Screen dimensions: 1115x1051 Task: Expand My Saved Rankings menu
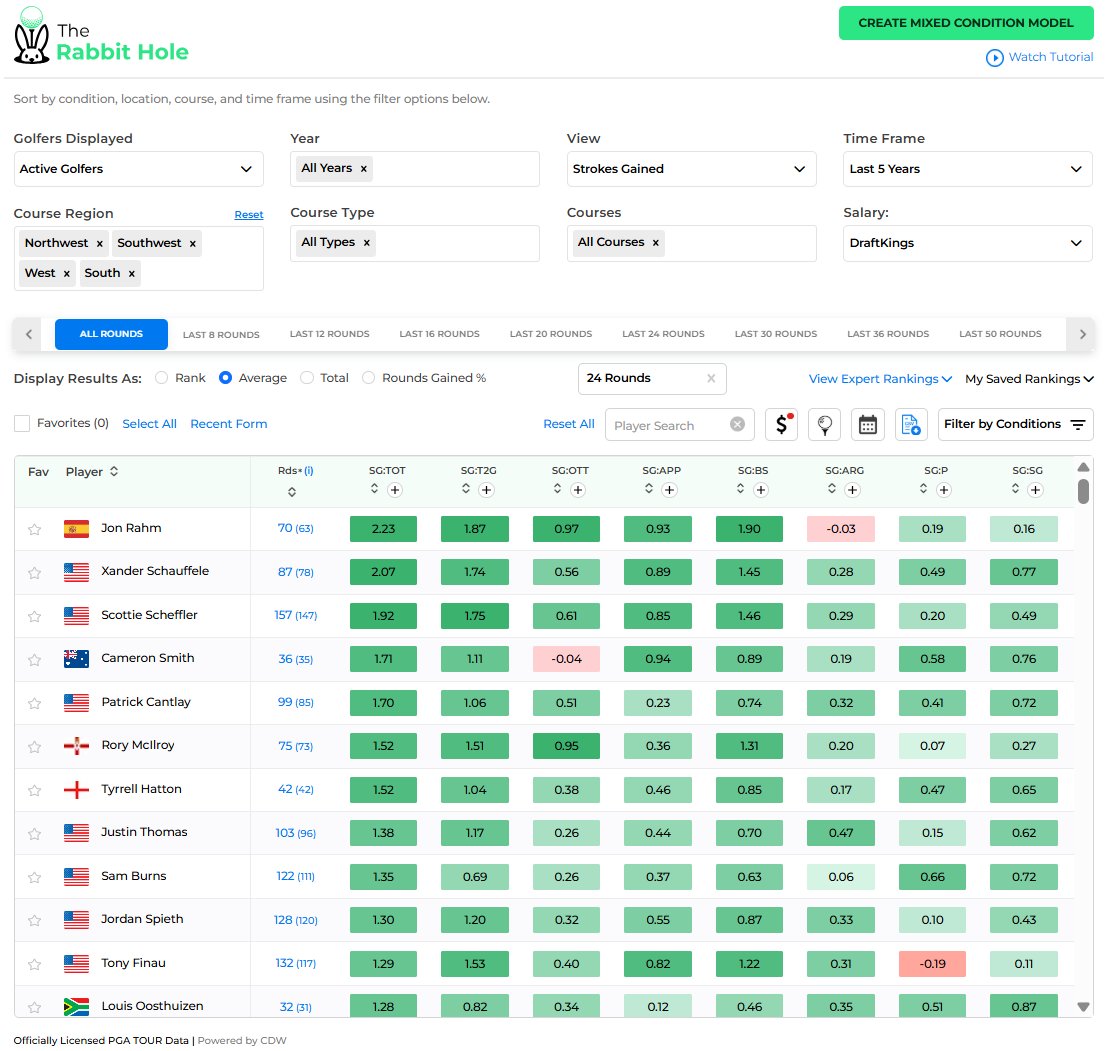pos(1029,379)
